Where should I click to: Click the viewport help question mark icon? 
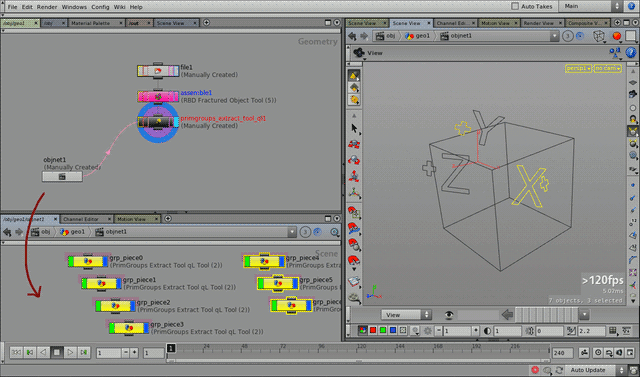pyautogui.click(x=631, y=52)
